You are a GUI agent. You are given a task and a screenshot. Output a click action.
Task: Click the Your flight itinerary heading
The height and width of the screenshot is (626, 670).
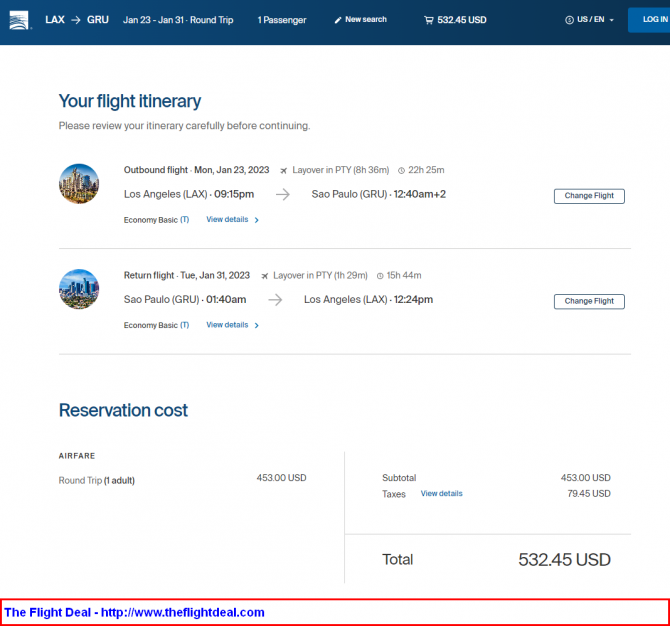point(130,101)
